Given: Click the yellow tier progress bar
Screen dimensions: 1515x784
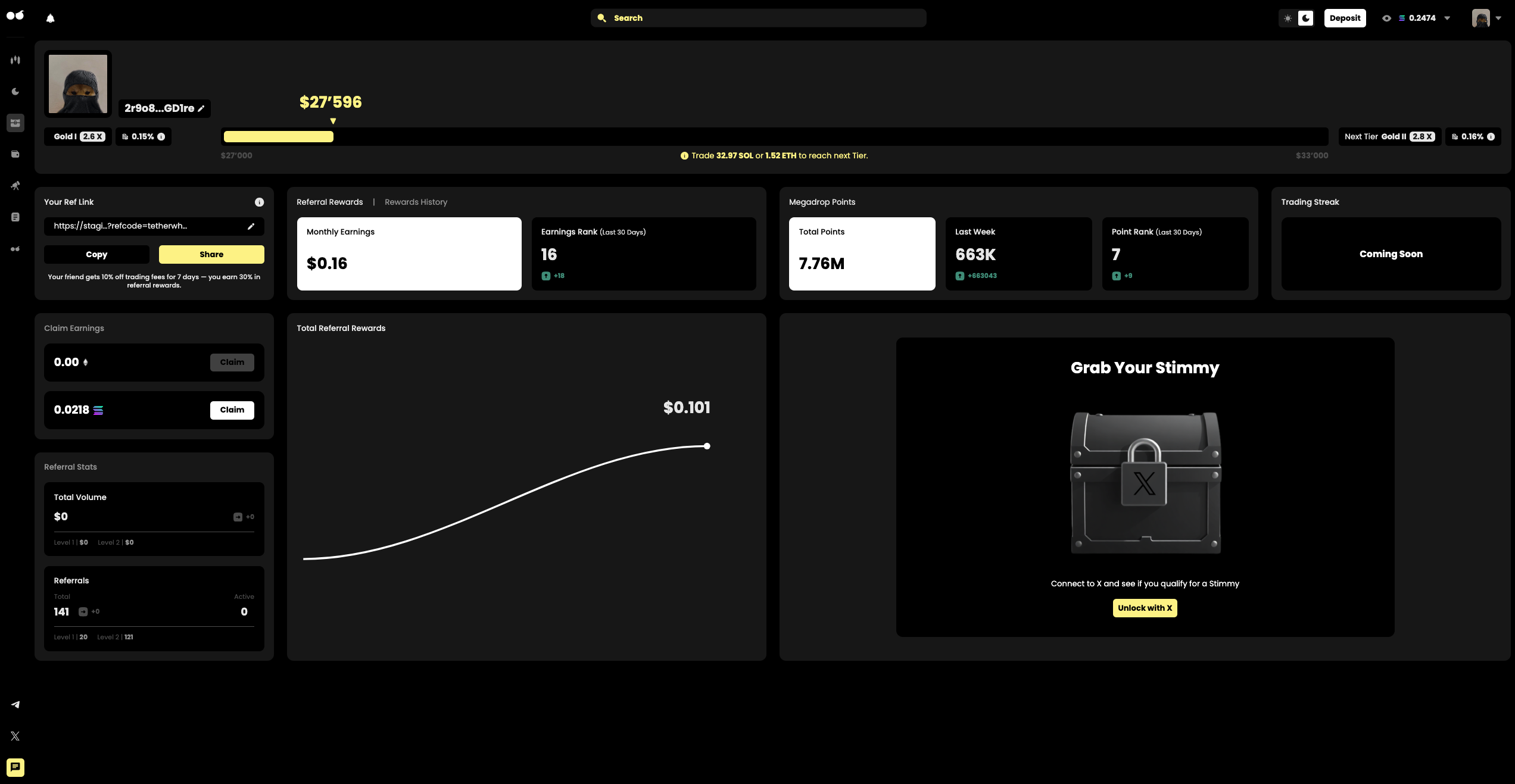Looking at the screenshot, I should tap(278, 137).
